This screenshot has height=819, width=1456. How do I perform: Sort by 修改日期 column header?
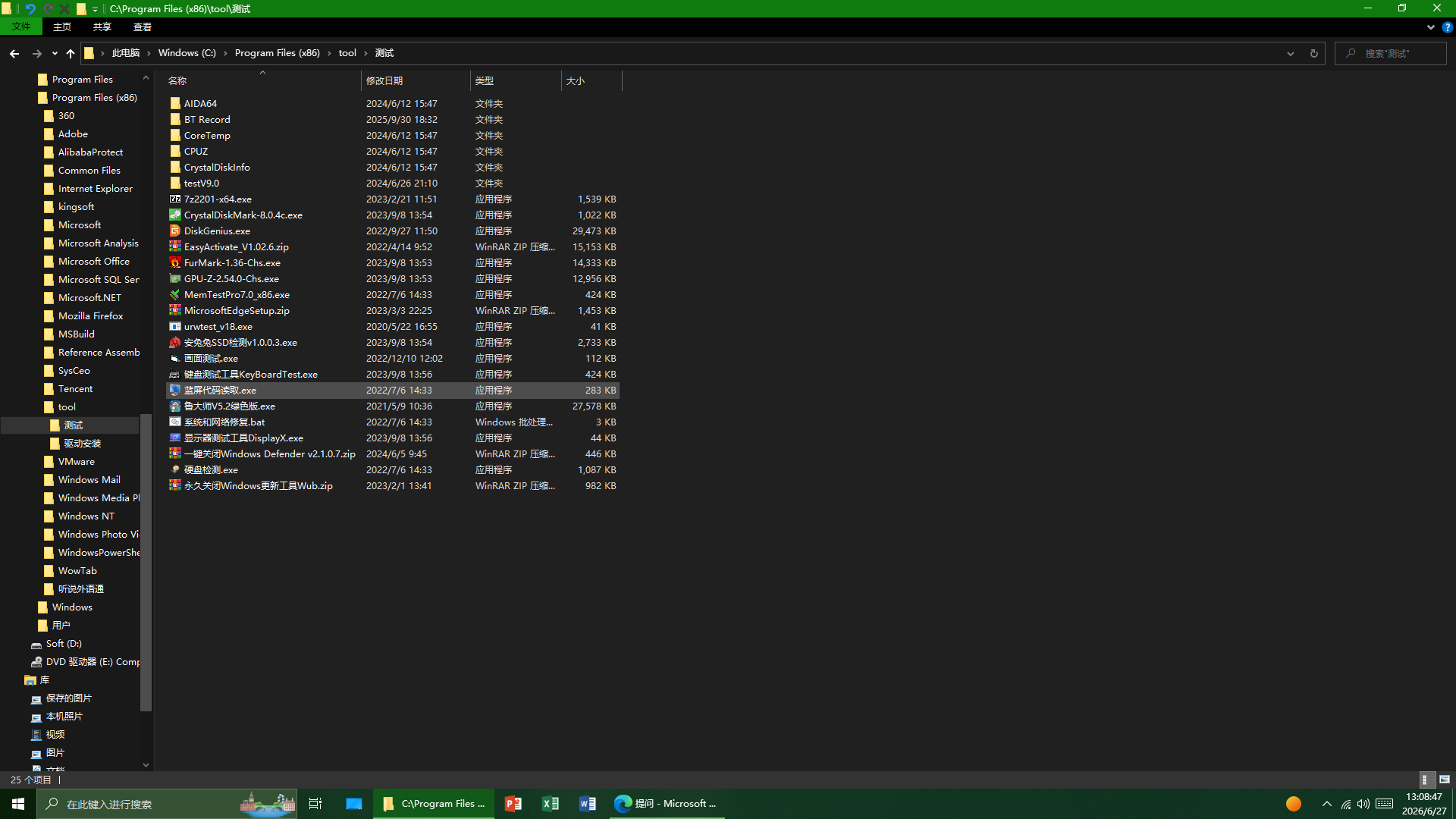[x=416, y=80]
